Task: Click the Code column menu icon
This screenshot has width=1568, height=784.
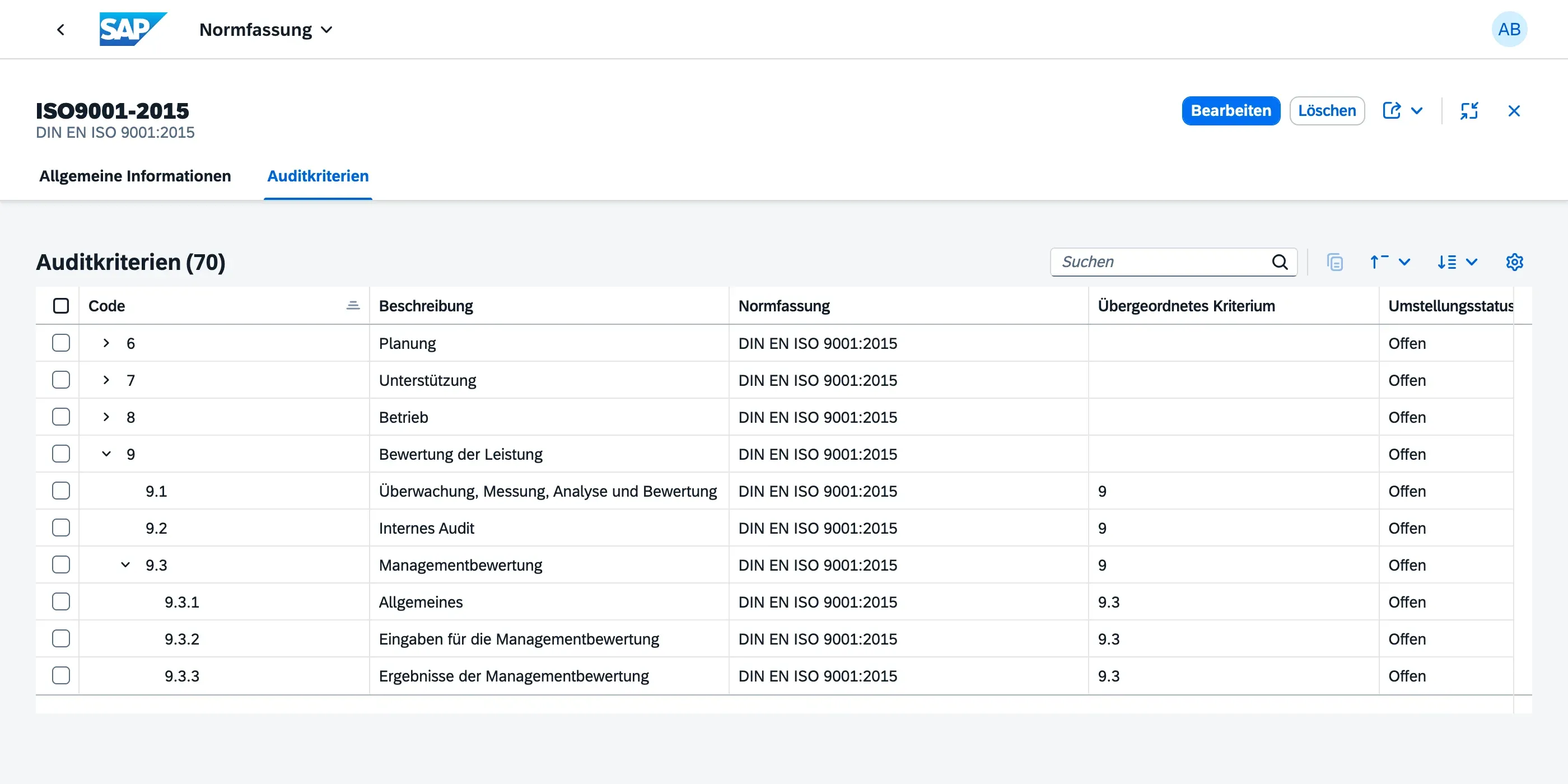Action: [352, 306]
